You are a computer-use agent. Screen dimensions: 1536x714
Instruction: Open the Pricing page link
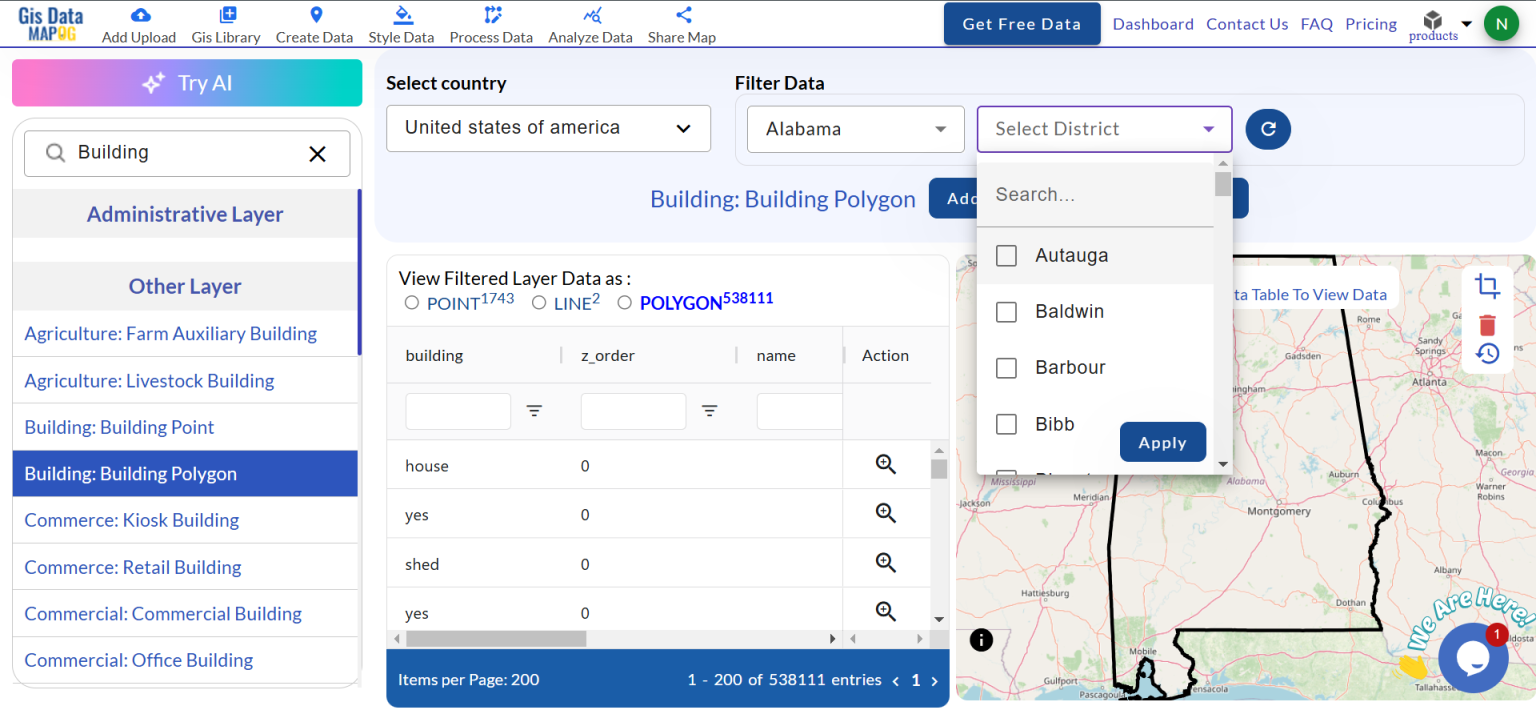(x=1371, y=23)
